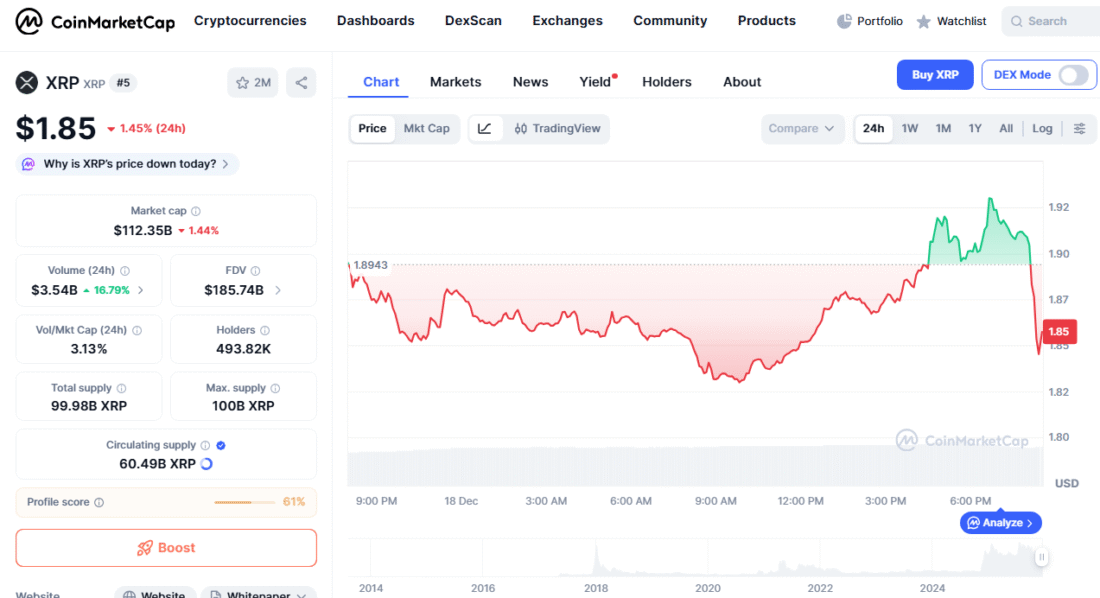The height and width of the screenshot is (598, 1100).
Task: Click the pause handle on range navigator
Action: pyautogui.click(x=1042, y=557)
